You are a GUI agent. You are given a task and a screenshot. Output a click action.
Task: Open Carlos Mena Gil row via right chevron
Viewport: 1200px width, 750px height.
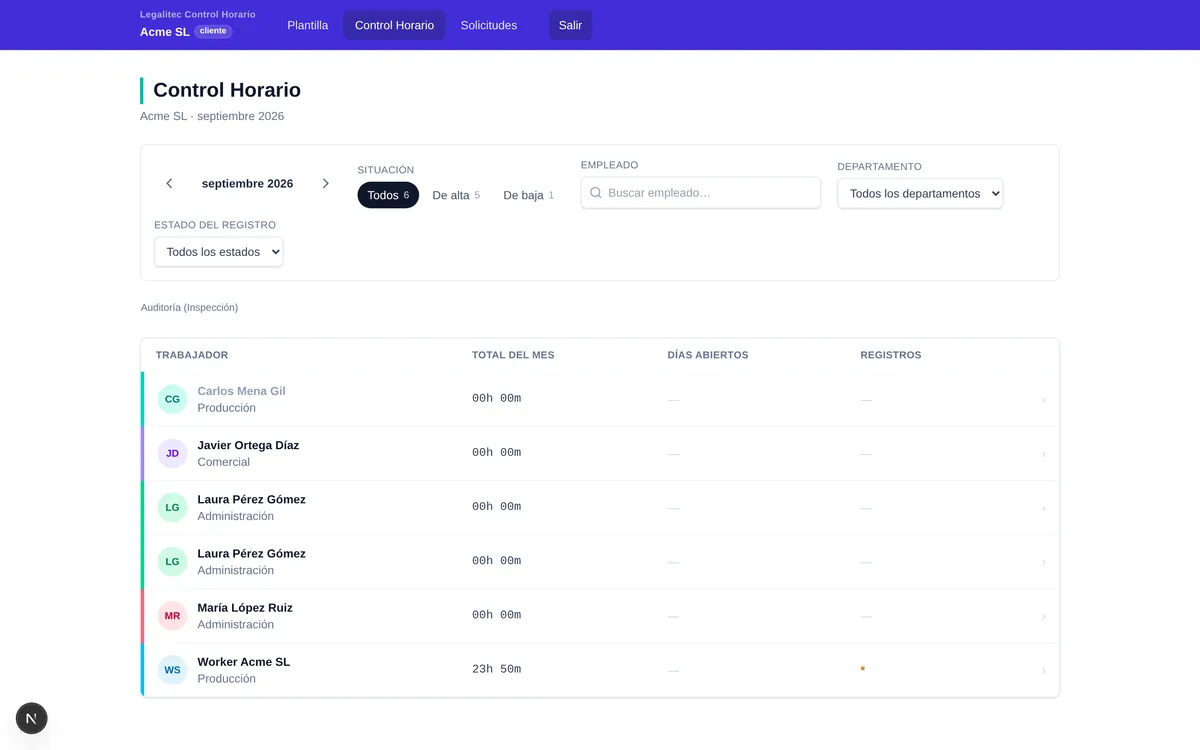[x=1044, y=400]
